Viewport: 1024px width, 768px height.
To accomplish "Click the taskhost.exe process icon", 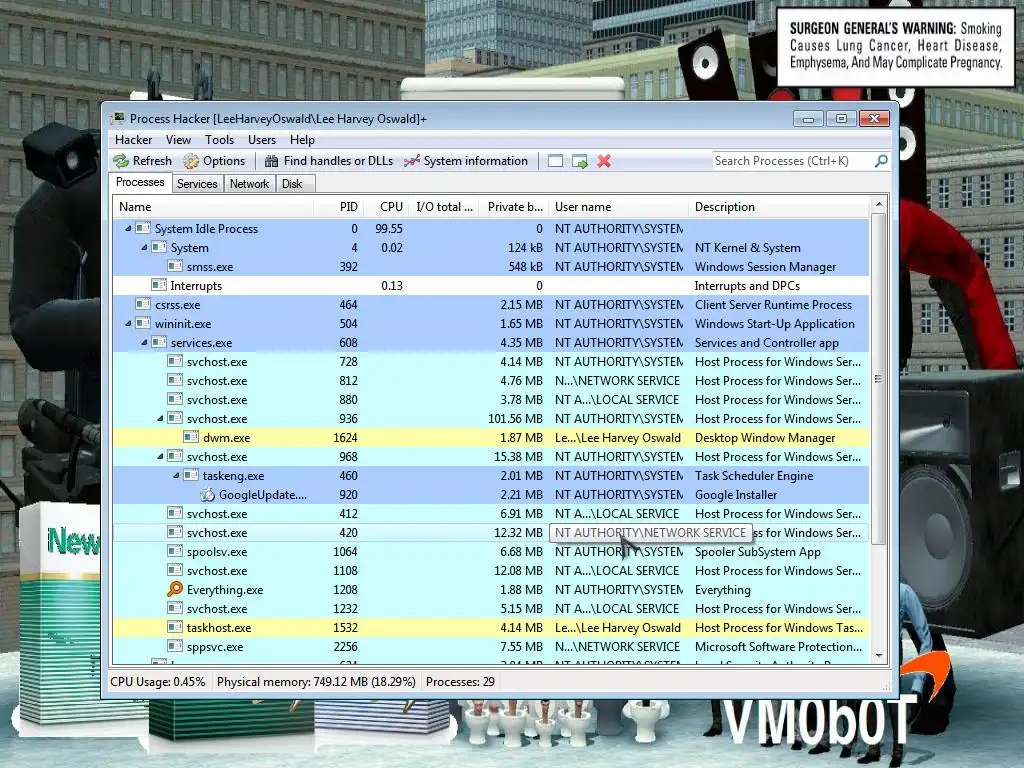I will 174,627.
